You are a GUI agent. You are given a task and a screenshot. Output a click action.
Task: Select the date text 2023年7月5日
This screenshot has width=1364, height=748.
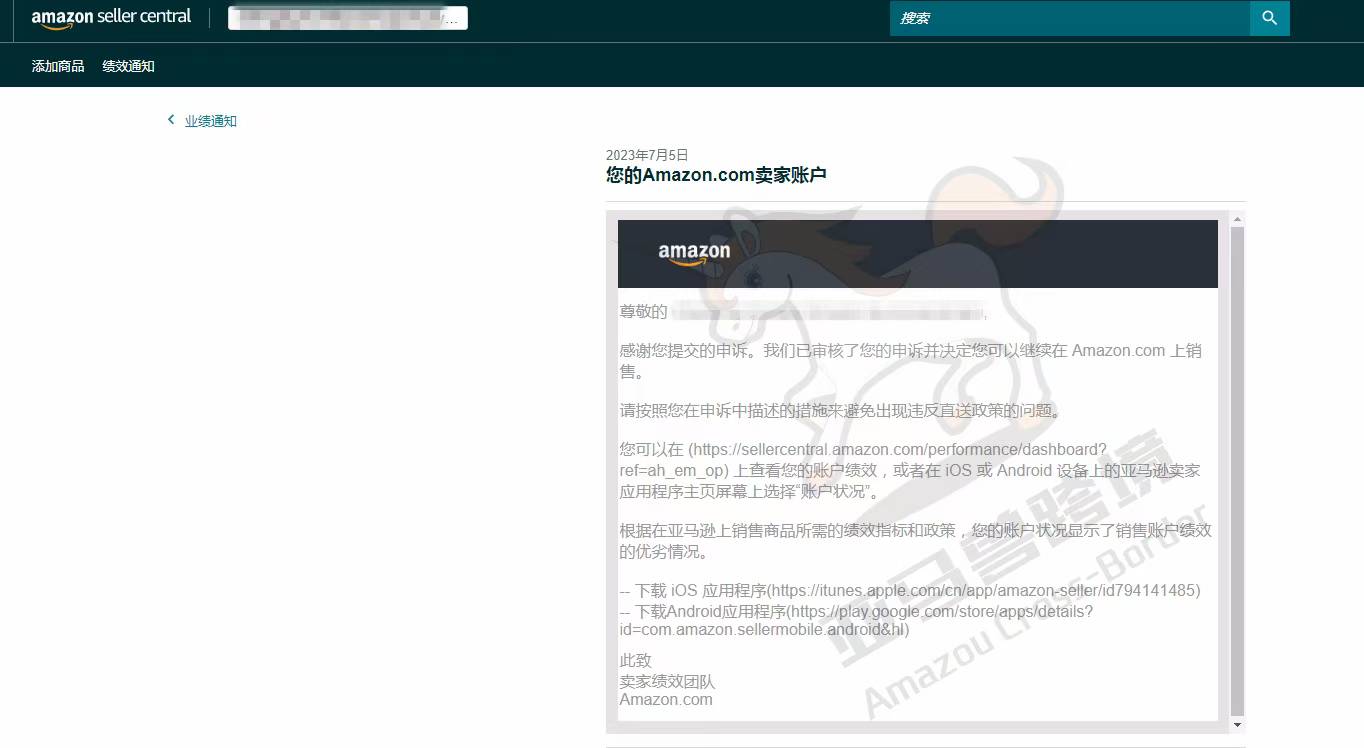647,155
